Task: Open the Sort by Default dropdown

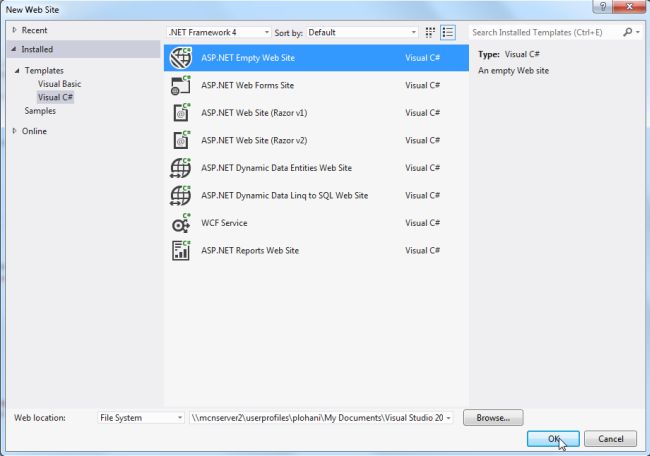Action: point(362,32)
